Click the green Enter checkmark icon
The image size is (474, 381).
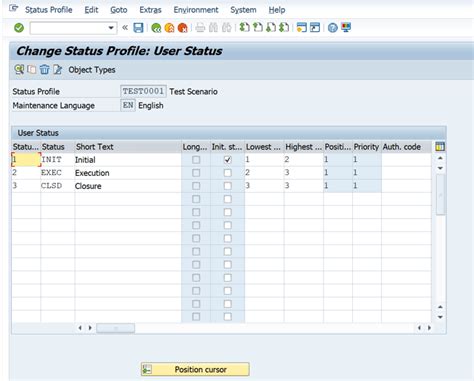point(19,28)
